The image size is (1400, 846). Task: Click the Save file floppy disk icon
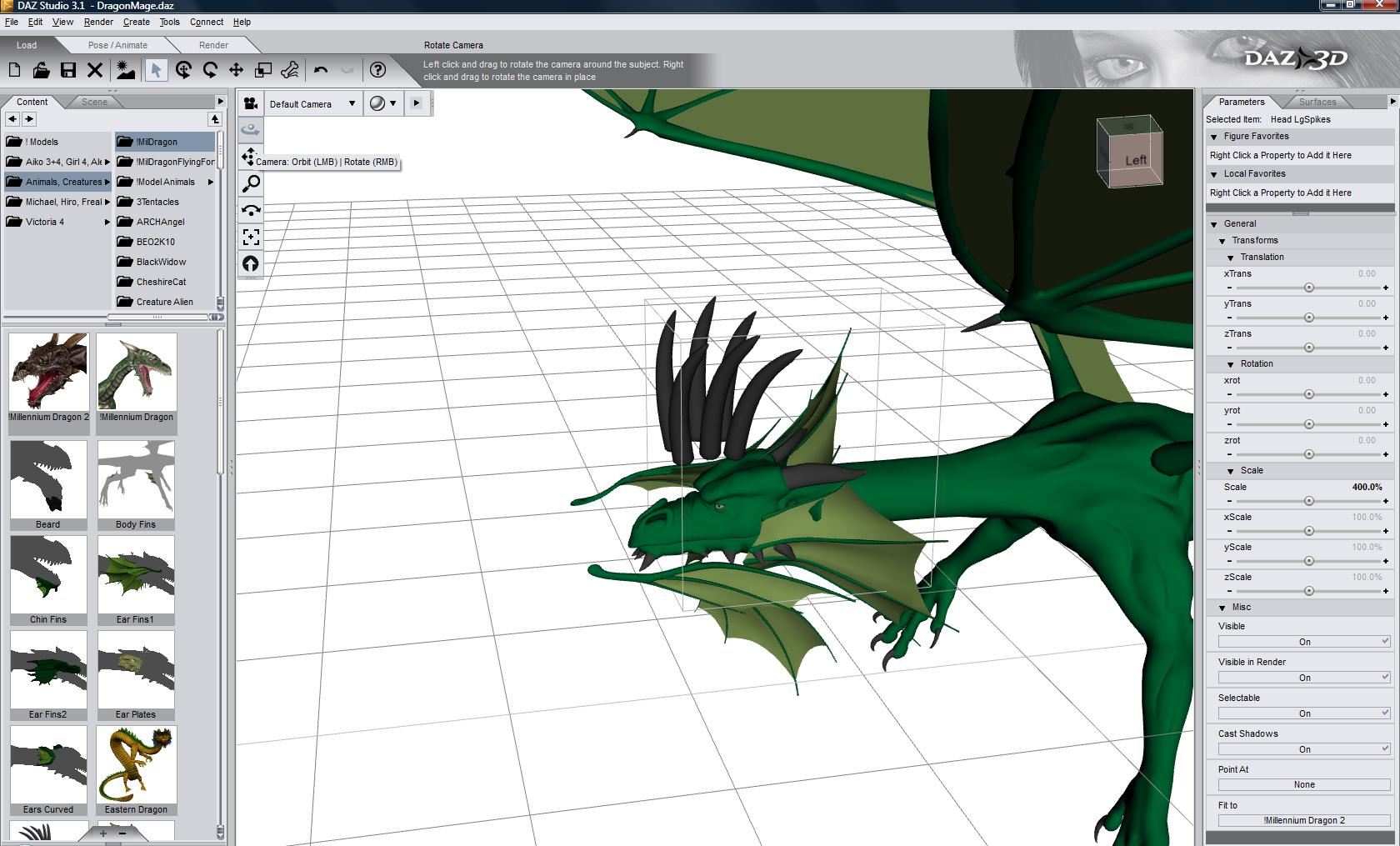coord(68,71)
